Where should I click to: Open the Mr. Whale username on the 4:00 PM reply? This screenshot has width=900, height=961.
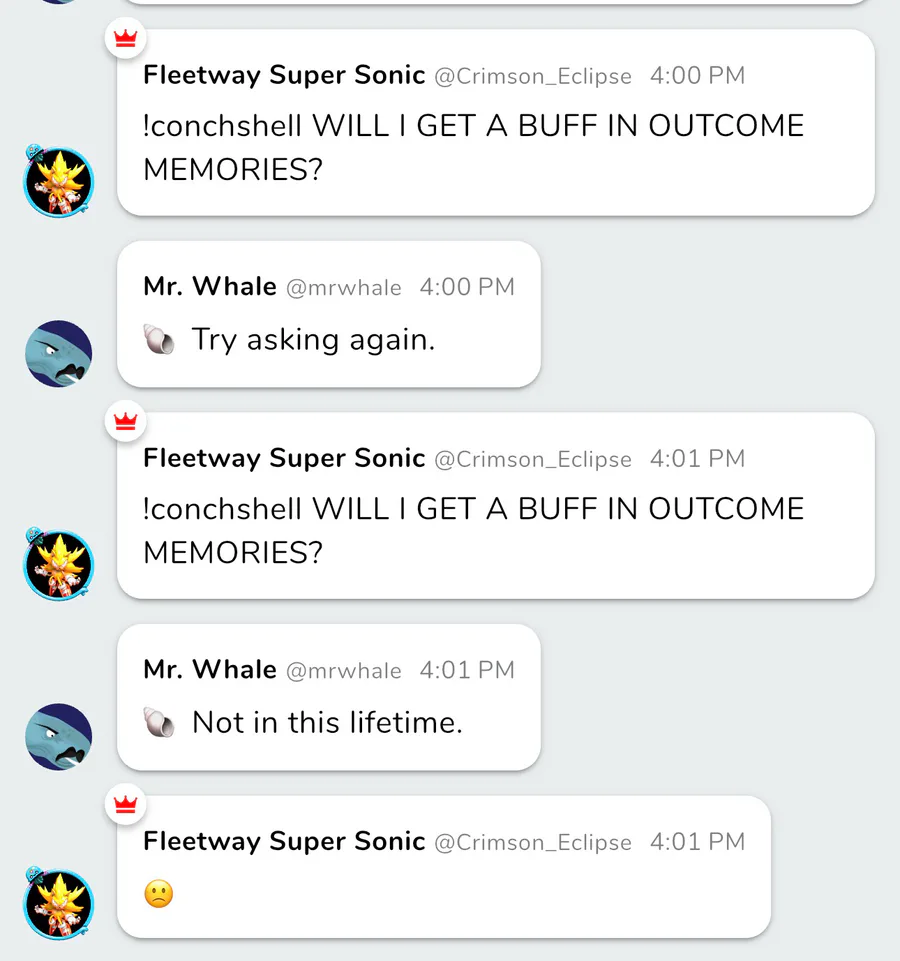pyautogui.click(x=210, y=287)
